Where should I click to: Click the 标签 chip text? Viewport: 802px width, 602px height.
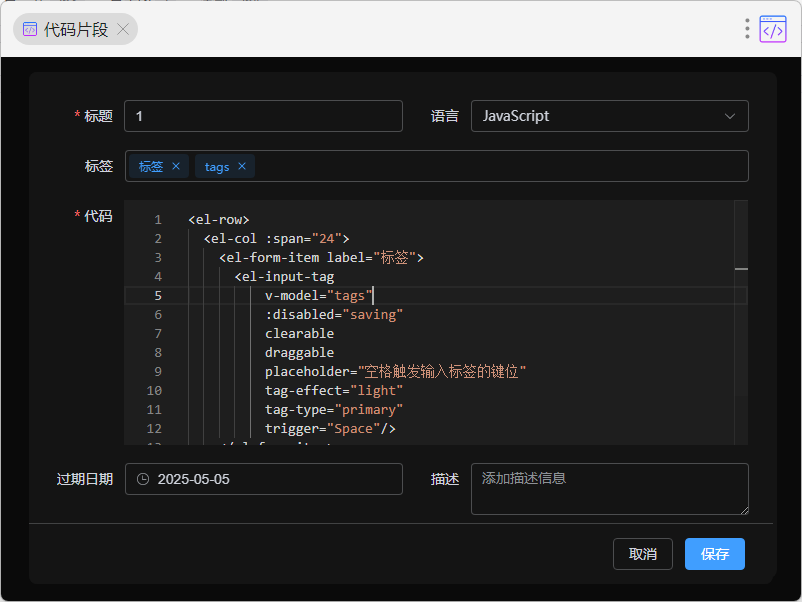[x=151, y=166]
